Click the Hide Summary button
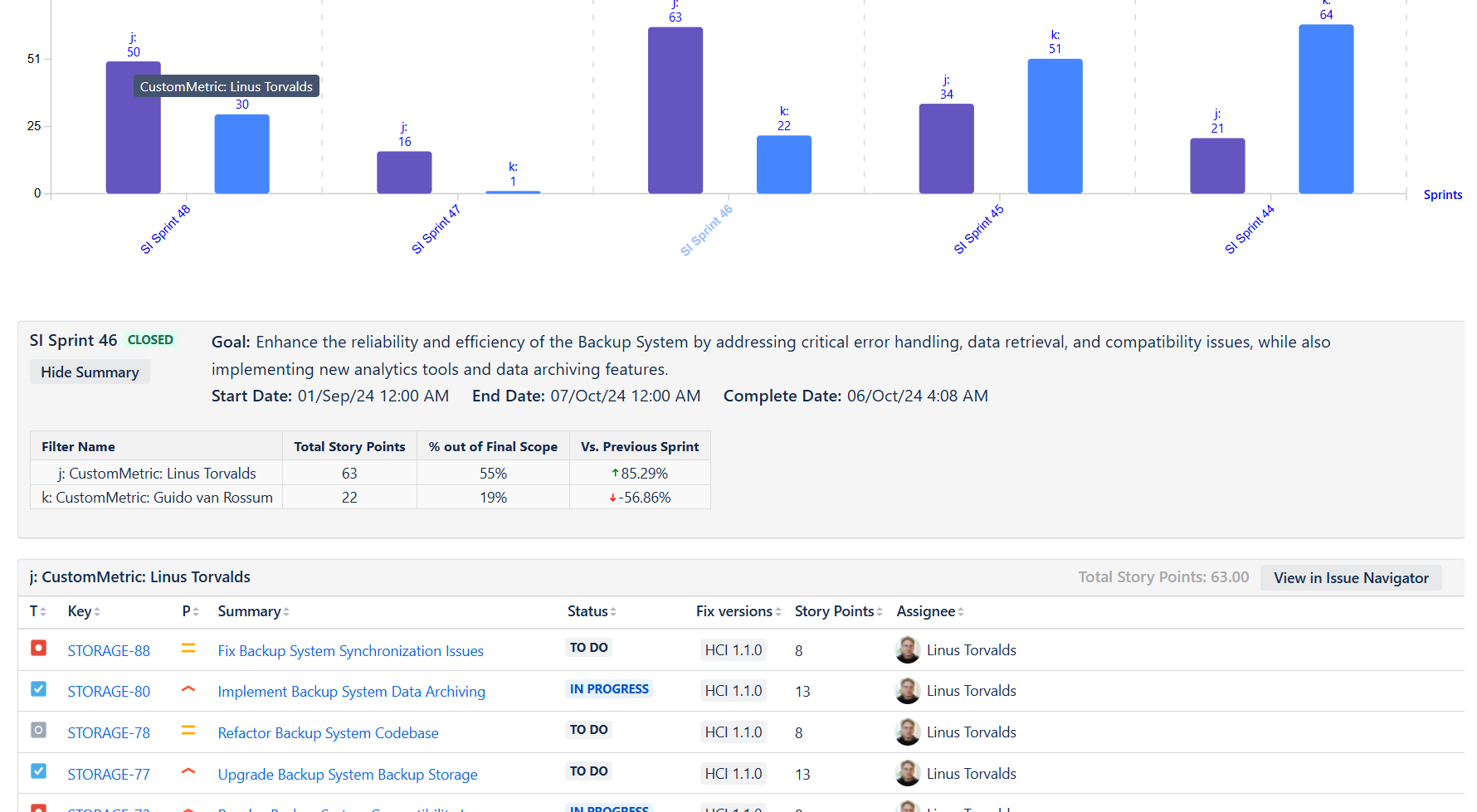This screenshot has height=812, width=1477. (89, 372)
